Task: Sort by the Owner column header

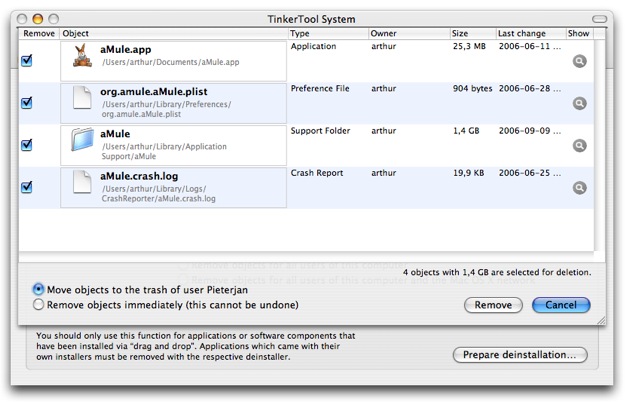Action: [409, 33]
